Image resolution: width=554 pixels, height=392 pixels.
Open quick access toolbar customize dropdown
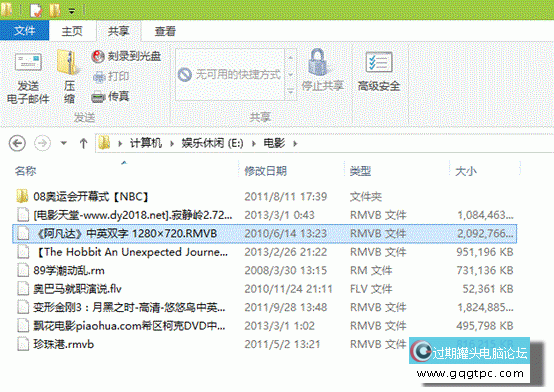click(x=72, y=11)
